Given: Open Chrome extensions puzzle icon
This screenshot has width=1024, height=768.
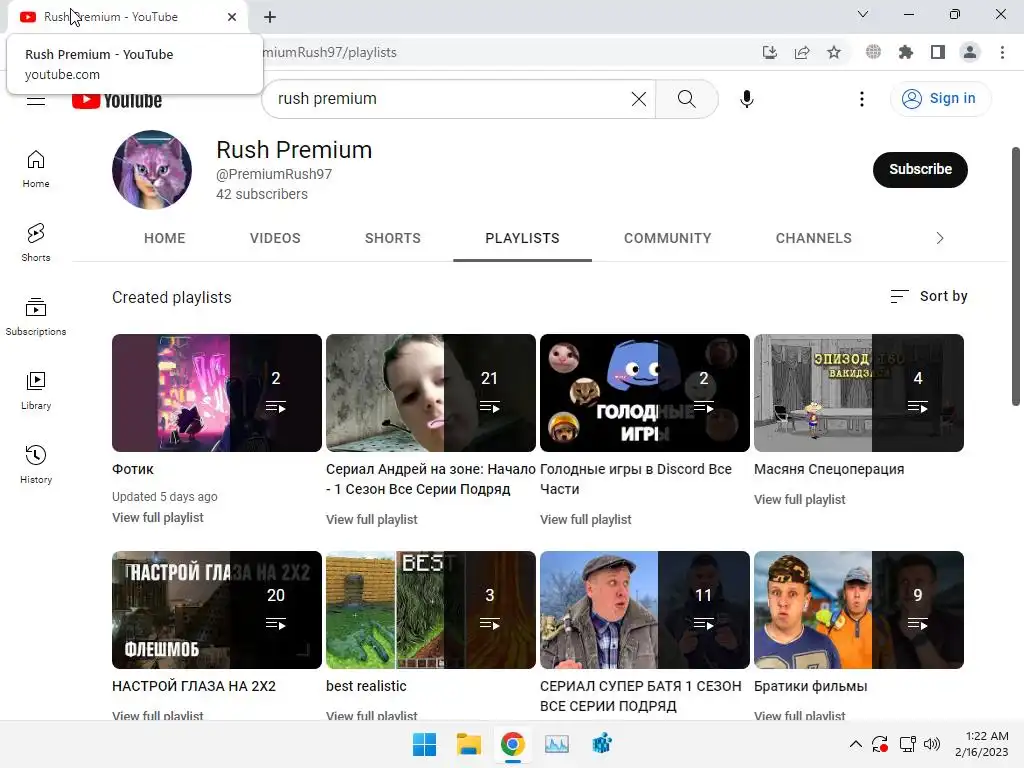Looking at the screenshot, I should [x=905, y=52].
